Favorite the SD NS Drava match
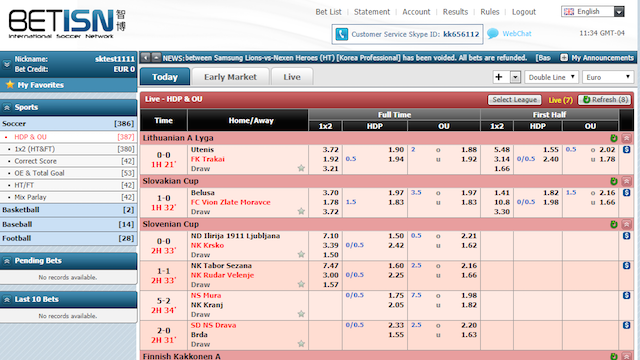The width and height of the screenshot is (640, 360). (301, 343)
